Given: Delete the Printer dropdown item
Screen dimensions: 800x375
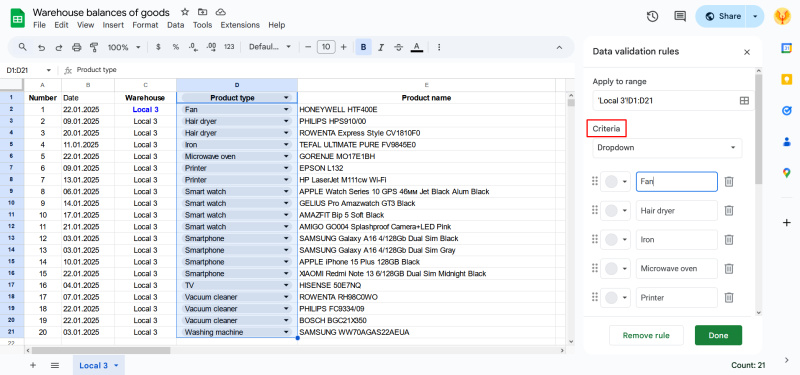Looking at the screenshot, I should [729, 297].
